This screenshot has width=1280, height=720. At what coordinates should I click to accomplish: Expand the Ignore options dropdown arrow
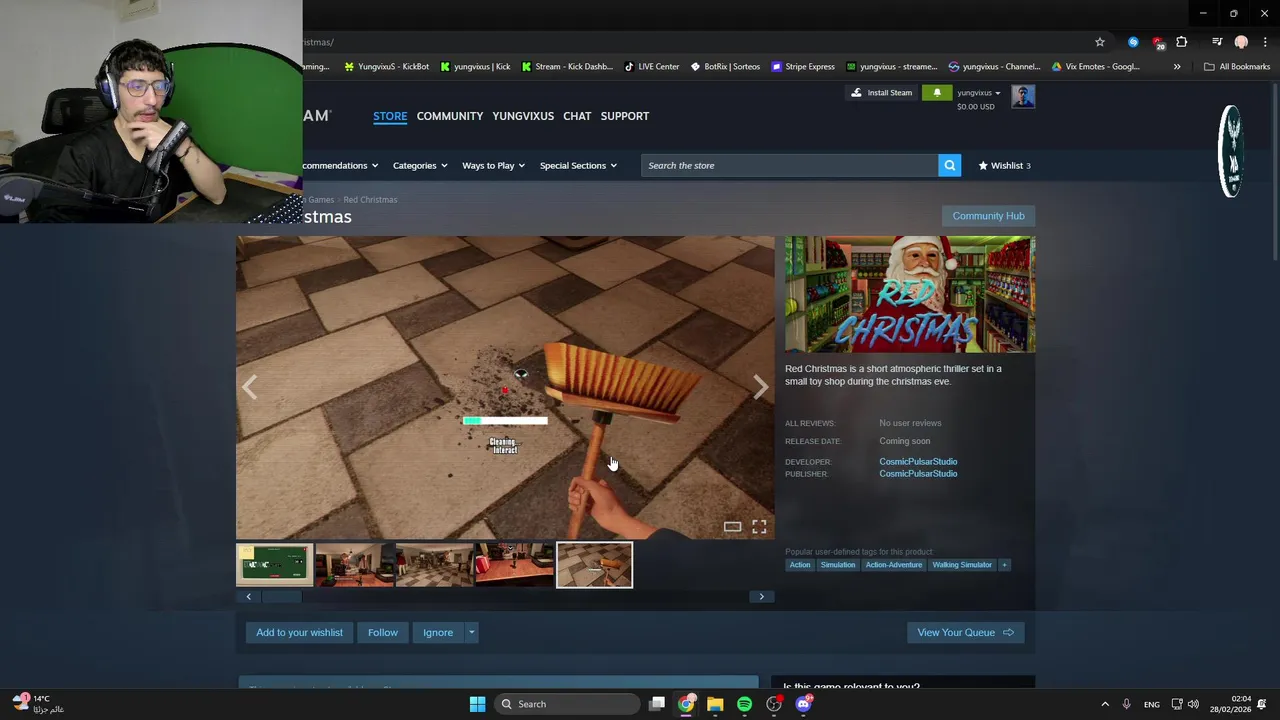click(x=471, y=633)
